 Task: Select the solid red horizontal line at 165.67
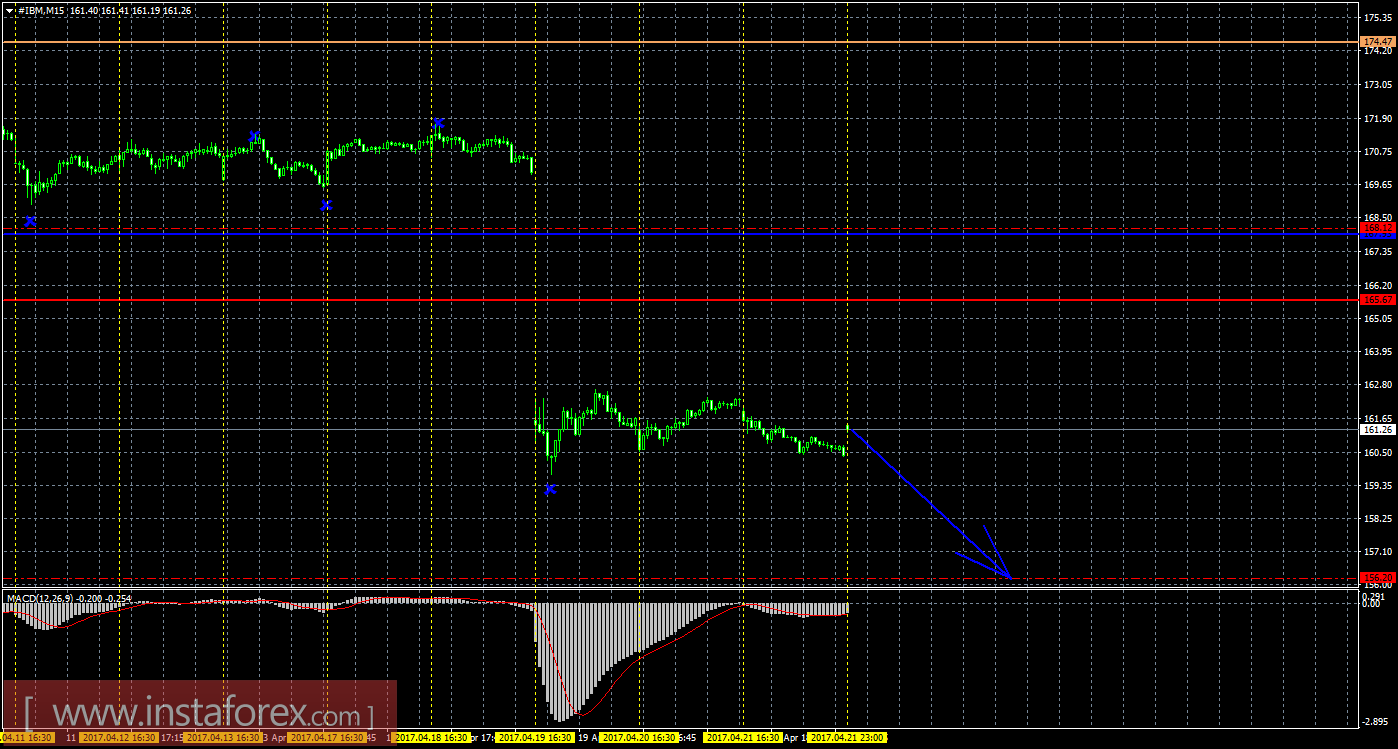680,299
